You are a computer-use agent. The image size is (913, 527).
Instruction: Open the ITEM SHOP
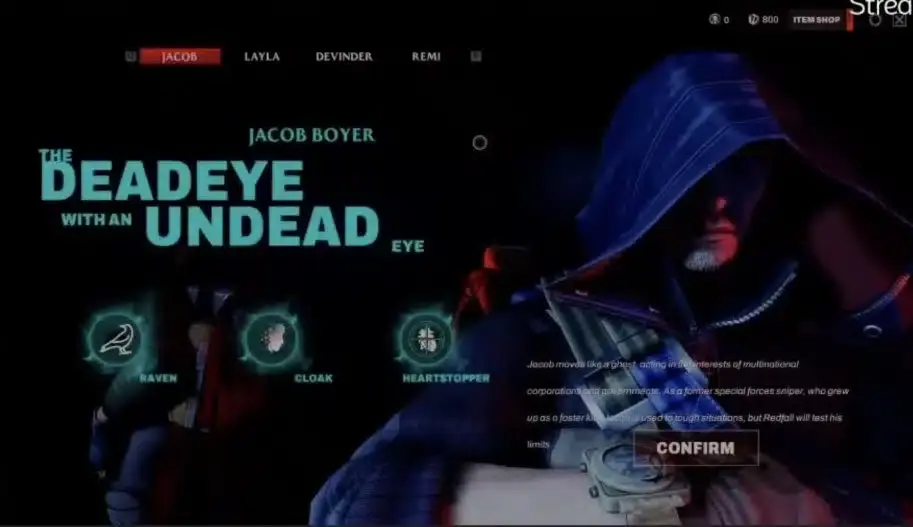pyautogui.click(x=816, y=20)
